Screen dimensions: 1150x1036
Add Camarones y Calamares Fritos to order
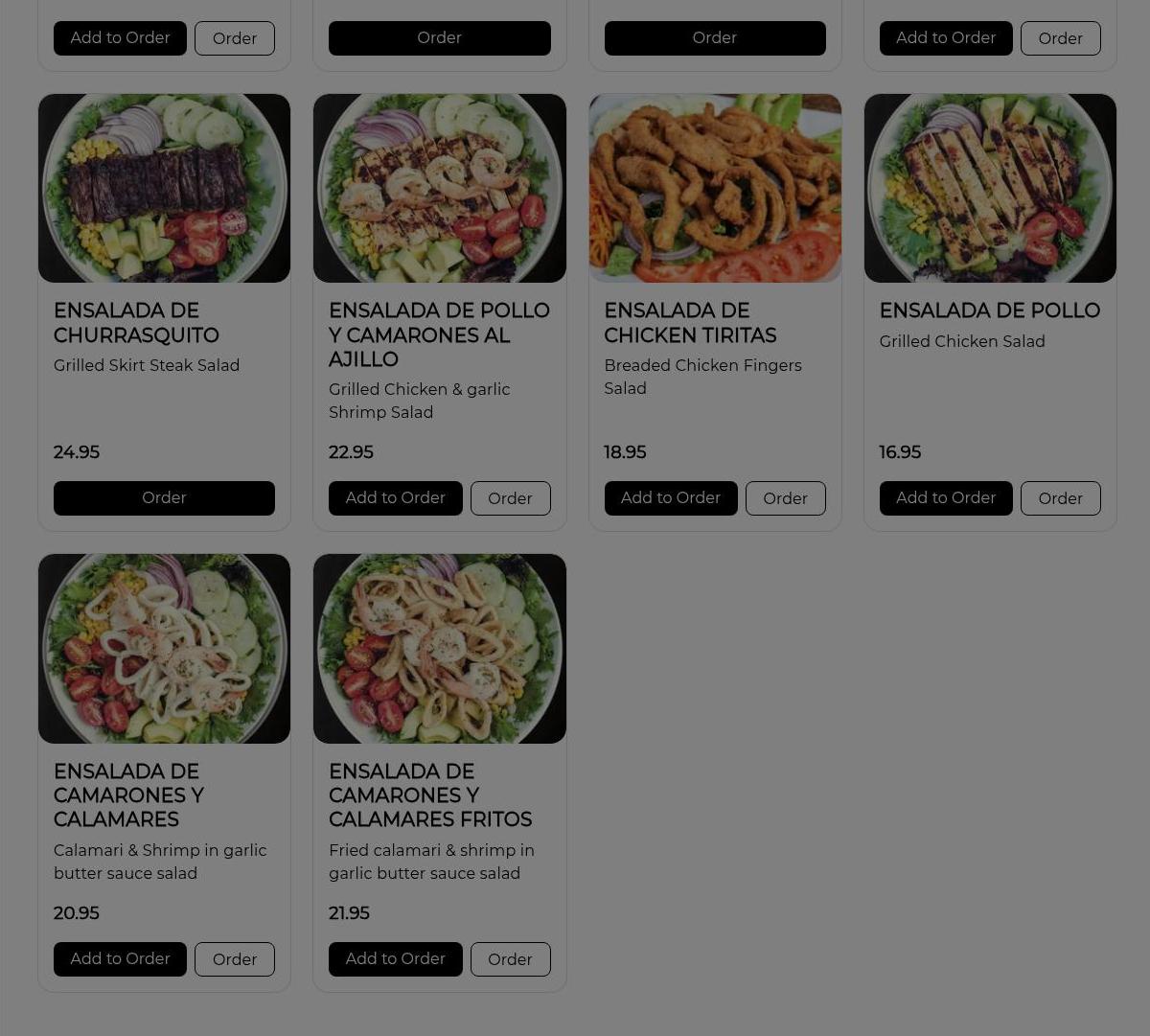tap(395, 959)
